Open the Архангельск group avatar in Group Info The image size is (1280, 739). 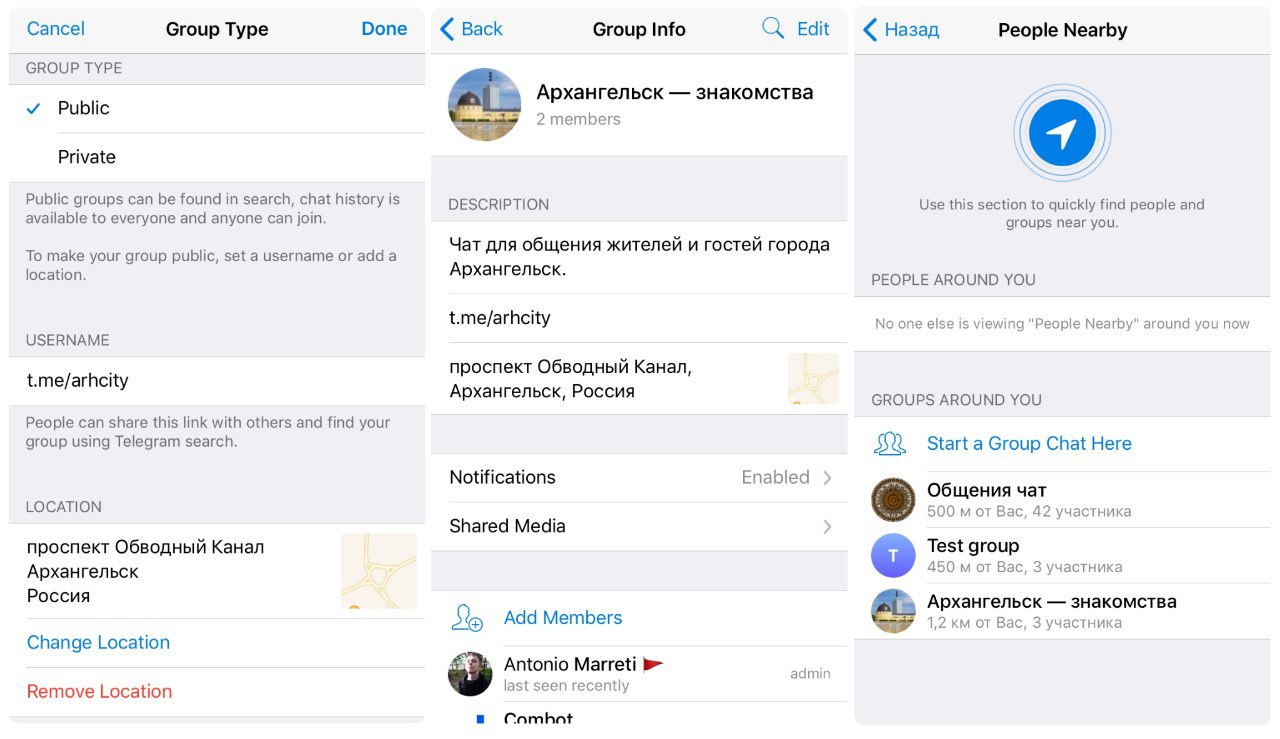click(x=485, y=104)
